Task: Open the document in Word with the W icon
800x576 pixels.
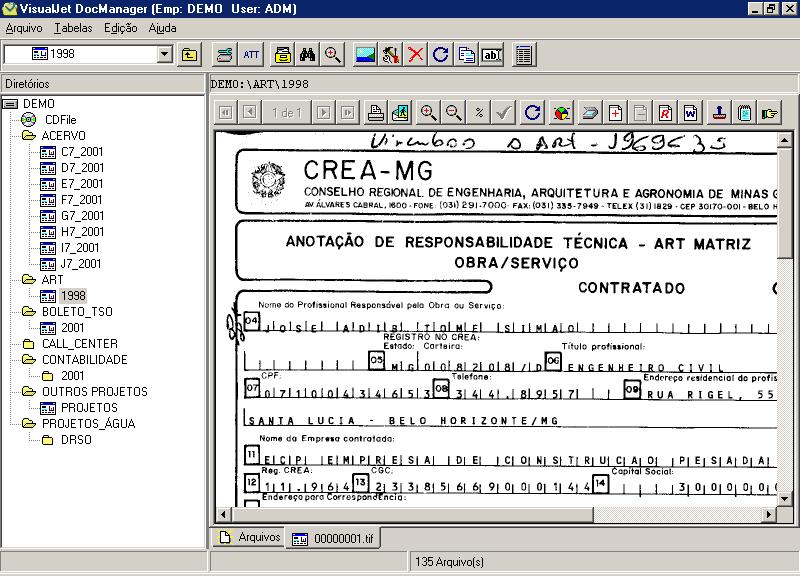Action: coord(690,113)
